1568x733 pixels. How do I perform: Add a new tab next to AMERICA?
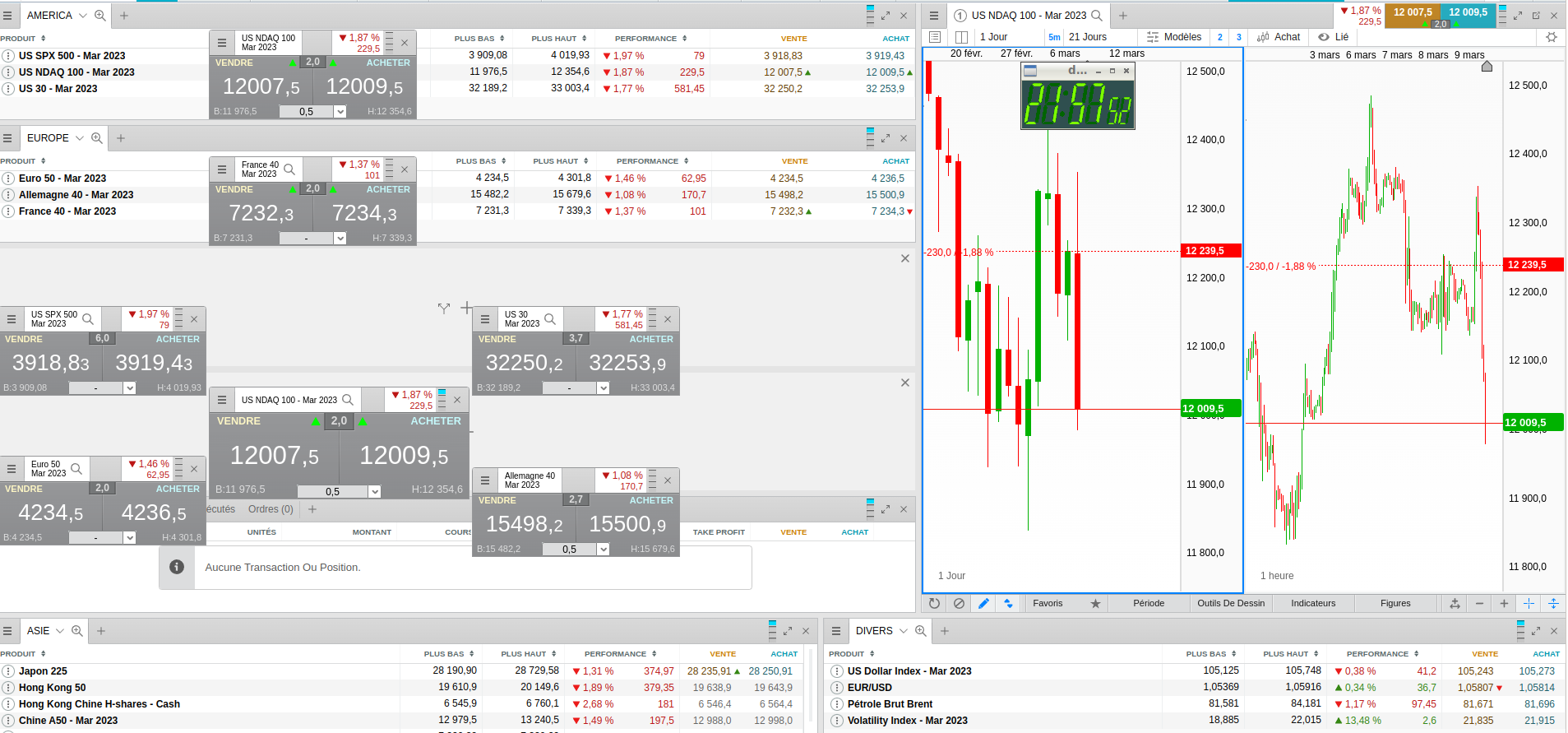click(124, 16)
